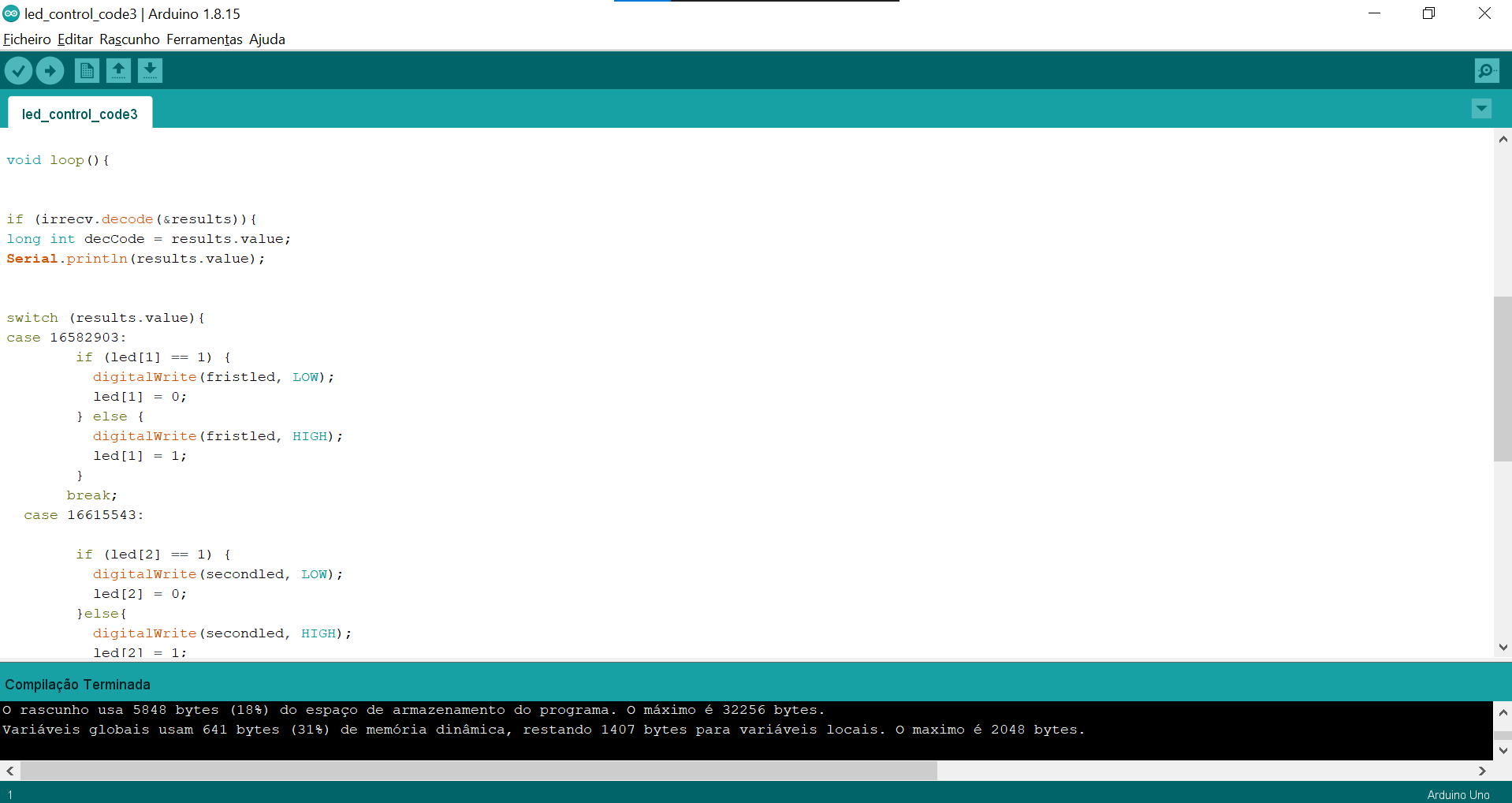Click the editor vertical scrollbar thumb
1512x803 pixels.
[x=1503, y=379]
